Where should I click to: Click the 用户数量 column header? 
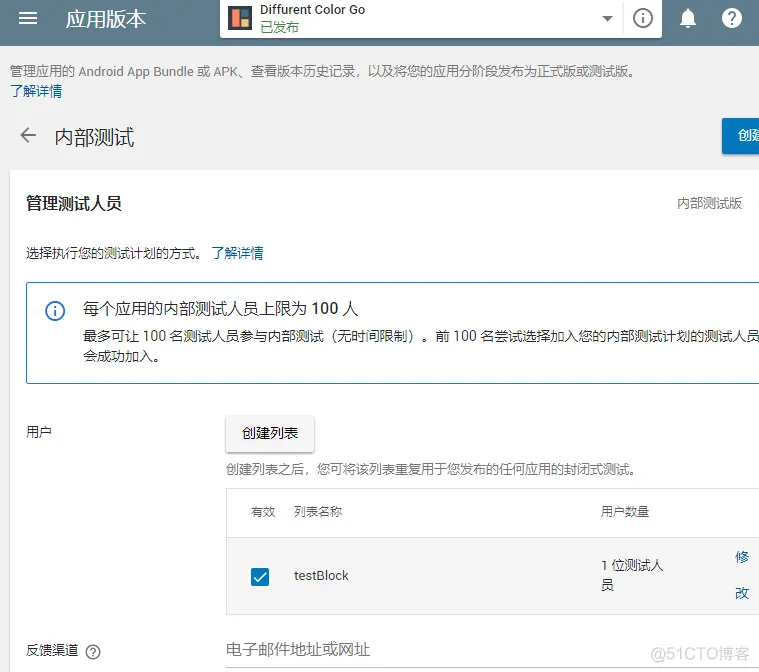coord(624,512)
